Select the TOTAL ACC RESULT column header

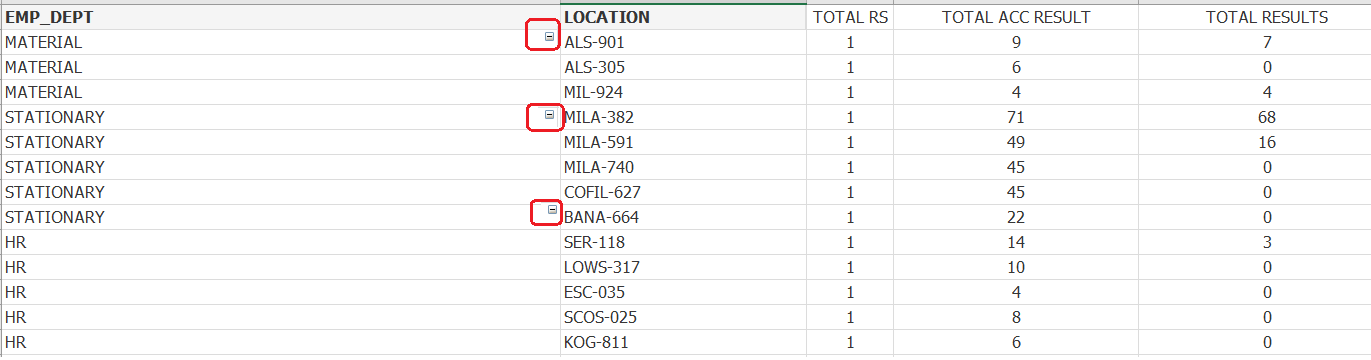(1016, 17)
